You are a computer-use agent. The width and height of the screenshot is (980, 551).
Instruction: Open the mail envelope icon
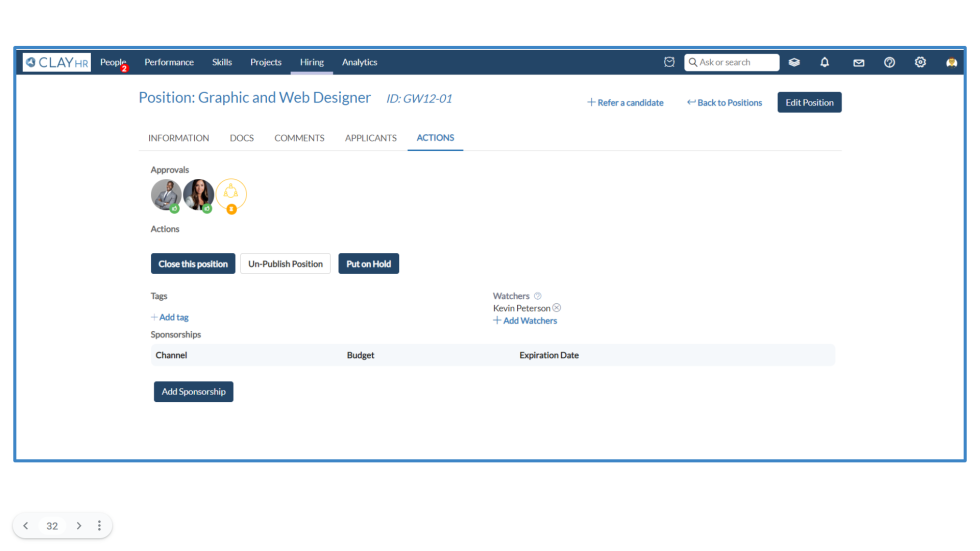(x=858, y=62)
